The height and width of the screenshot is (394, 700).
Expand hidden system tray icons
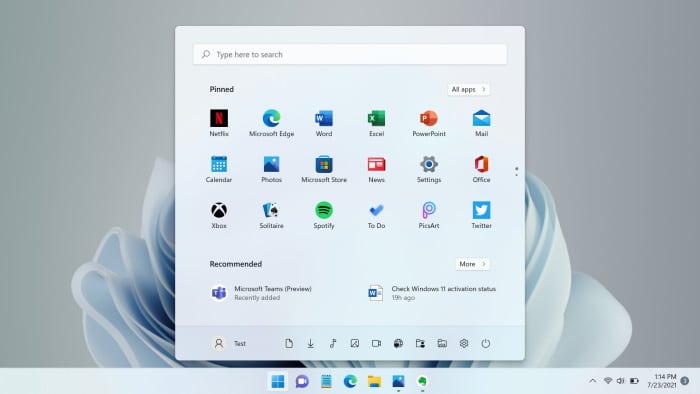coord(592,381)
